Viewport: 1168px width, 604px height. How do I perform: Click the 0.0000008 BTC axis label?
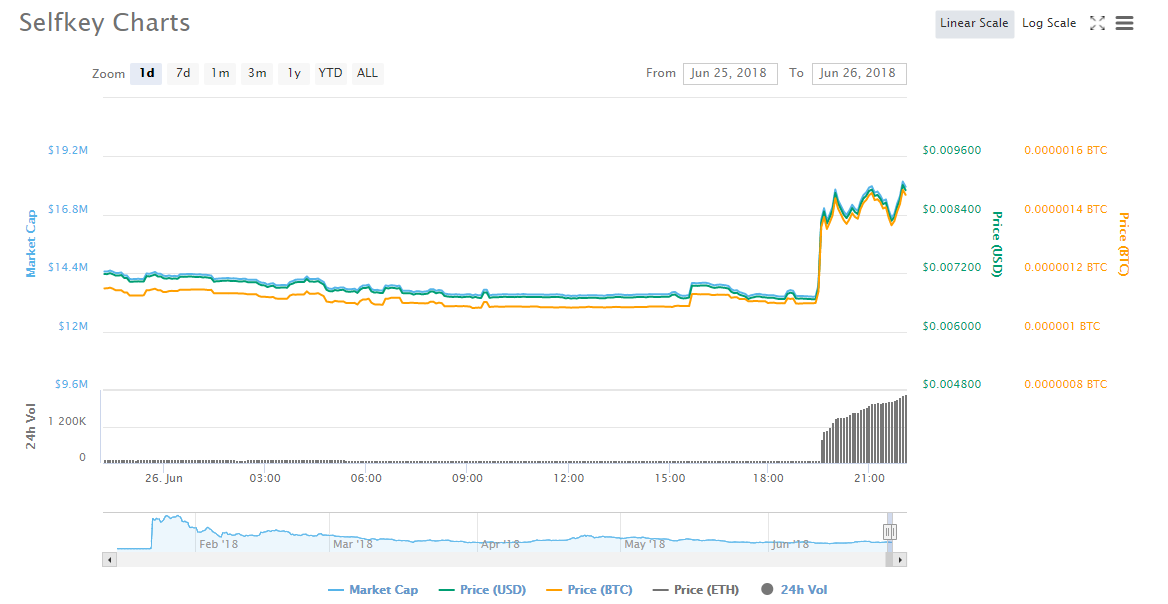(1065, 384)
